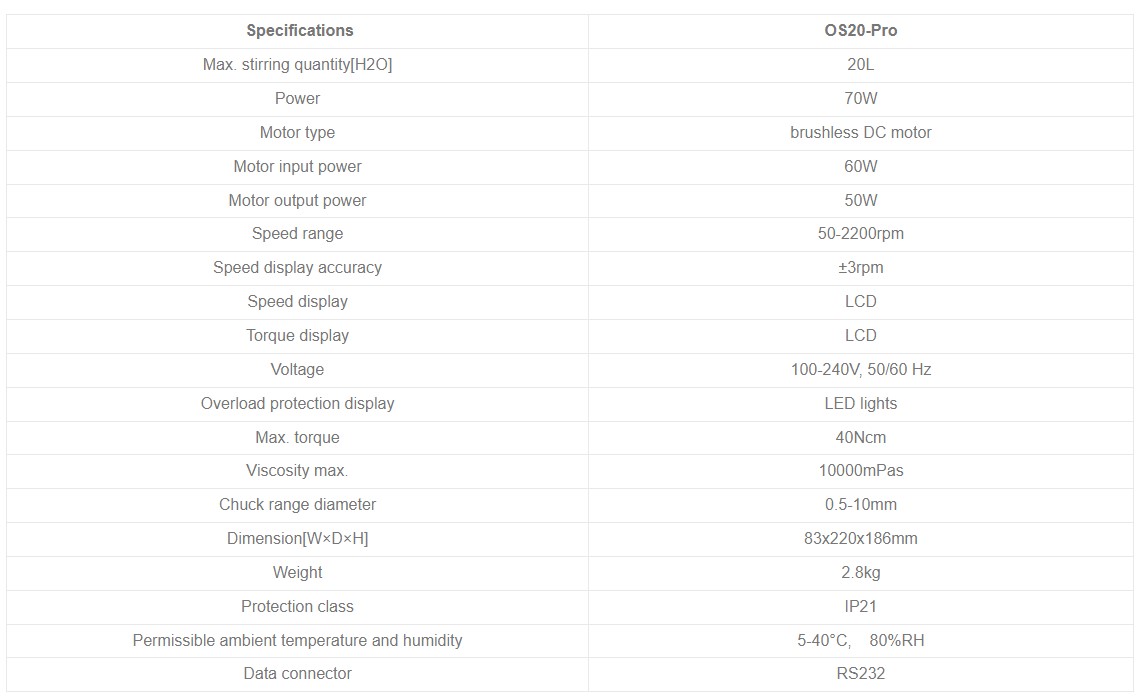
Task: Click the 20L stirring quantity value
Action: (860, 65)
